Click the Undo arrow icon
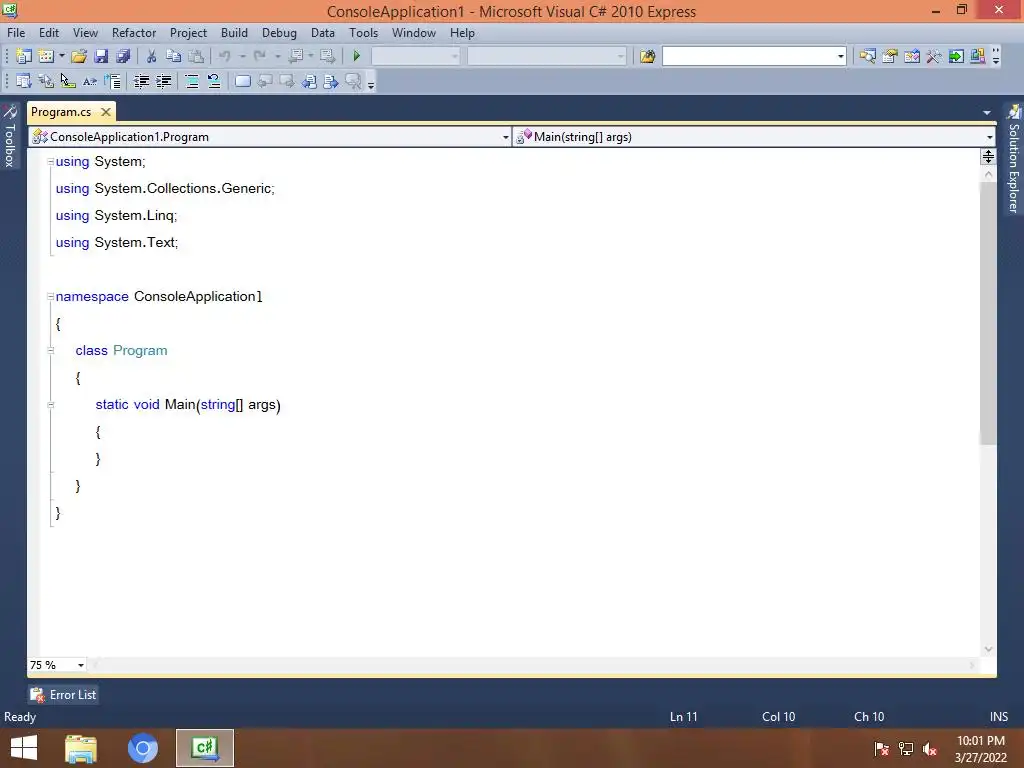 (225, 56)
